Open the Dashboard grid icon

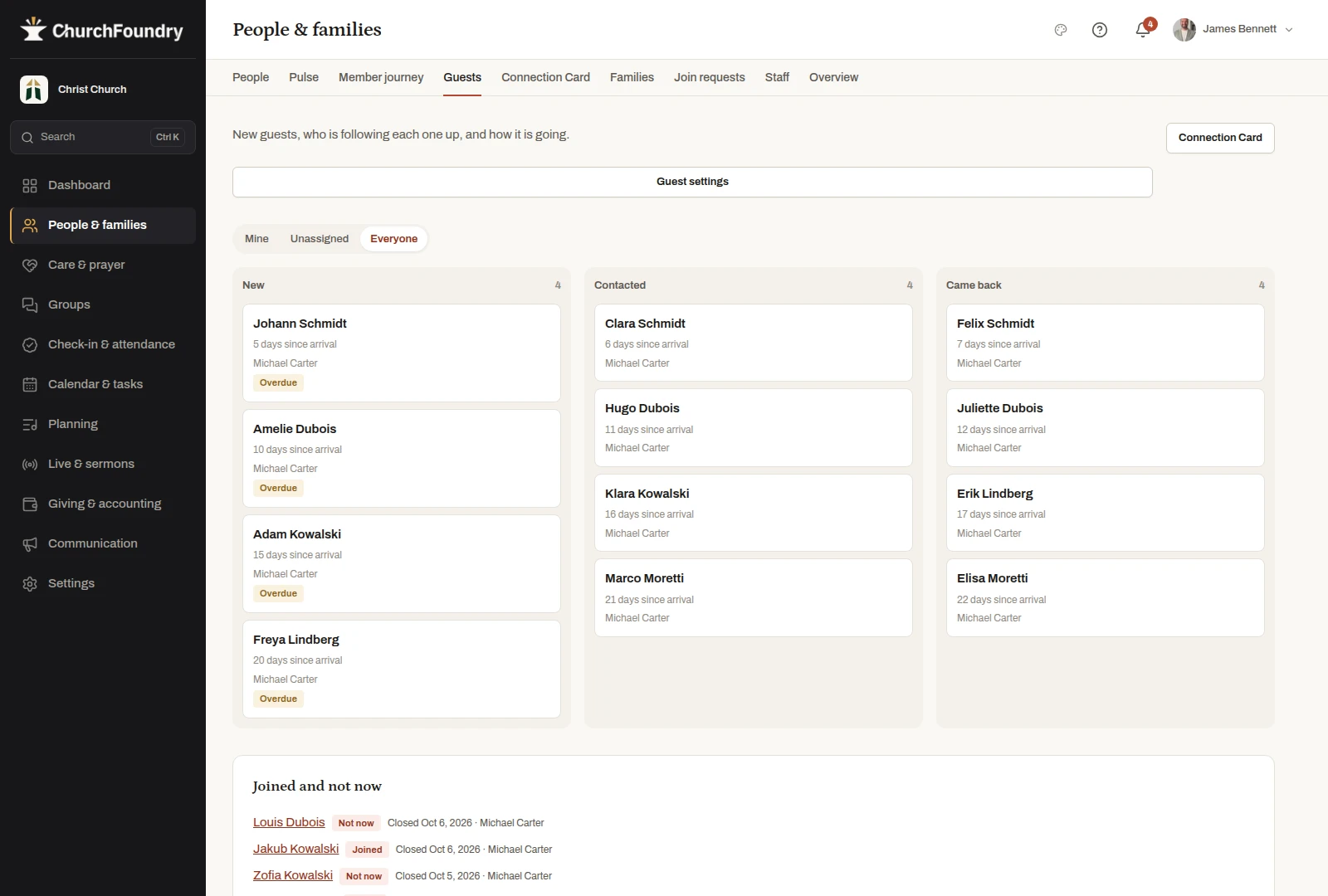30,186
